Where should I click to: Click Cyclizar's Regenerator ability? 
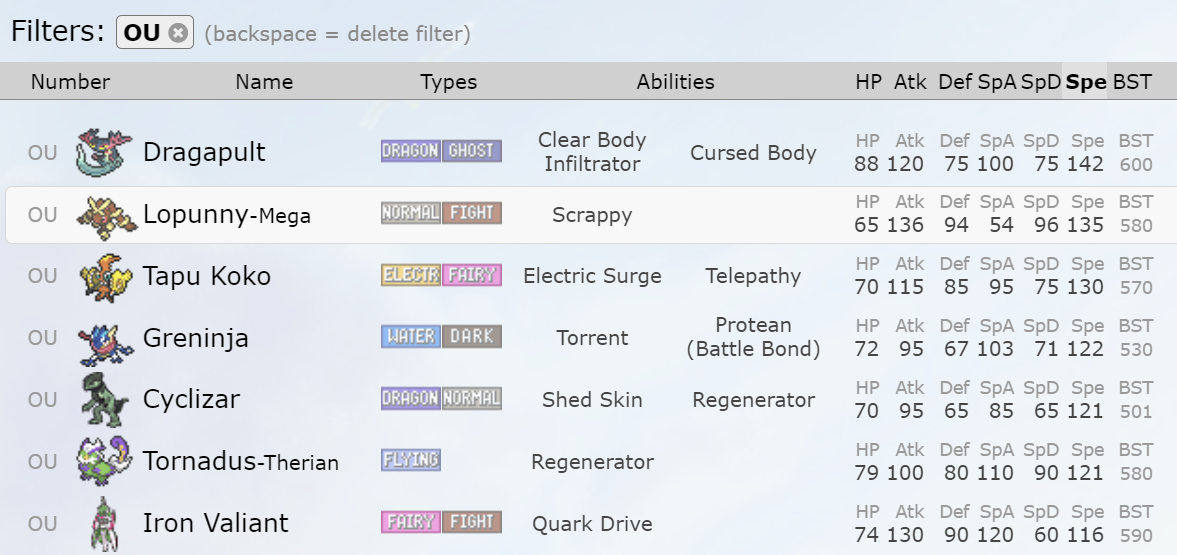click(x=753, y=400)
